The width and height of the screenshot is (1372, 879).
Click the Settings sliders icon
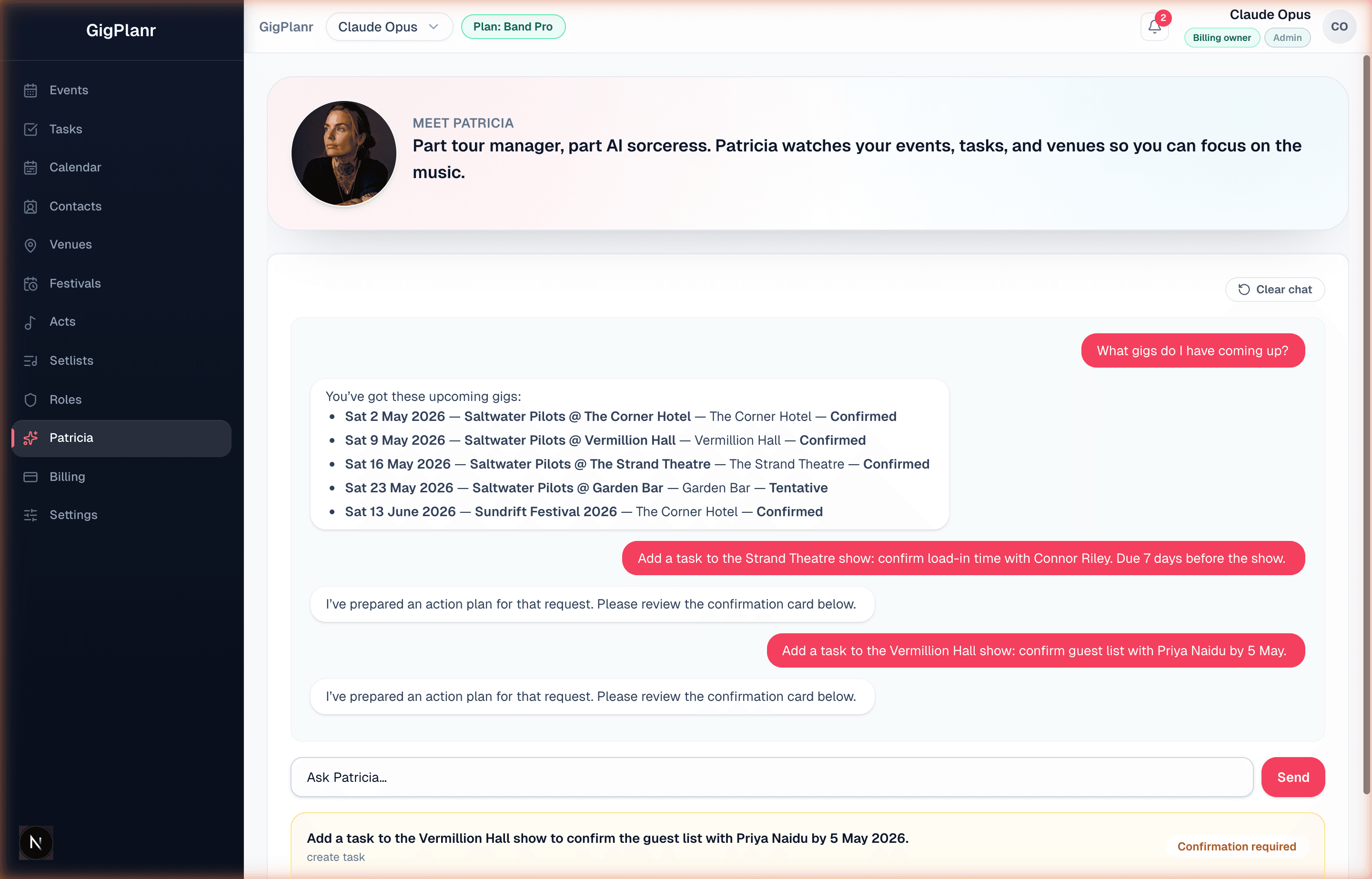click(31, 515)
